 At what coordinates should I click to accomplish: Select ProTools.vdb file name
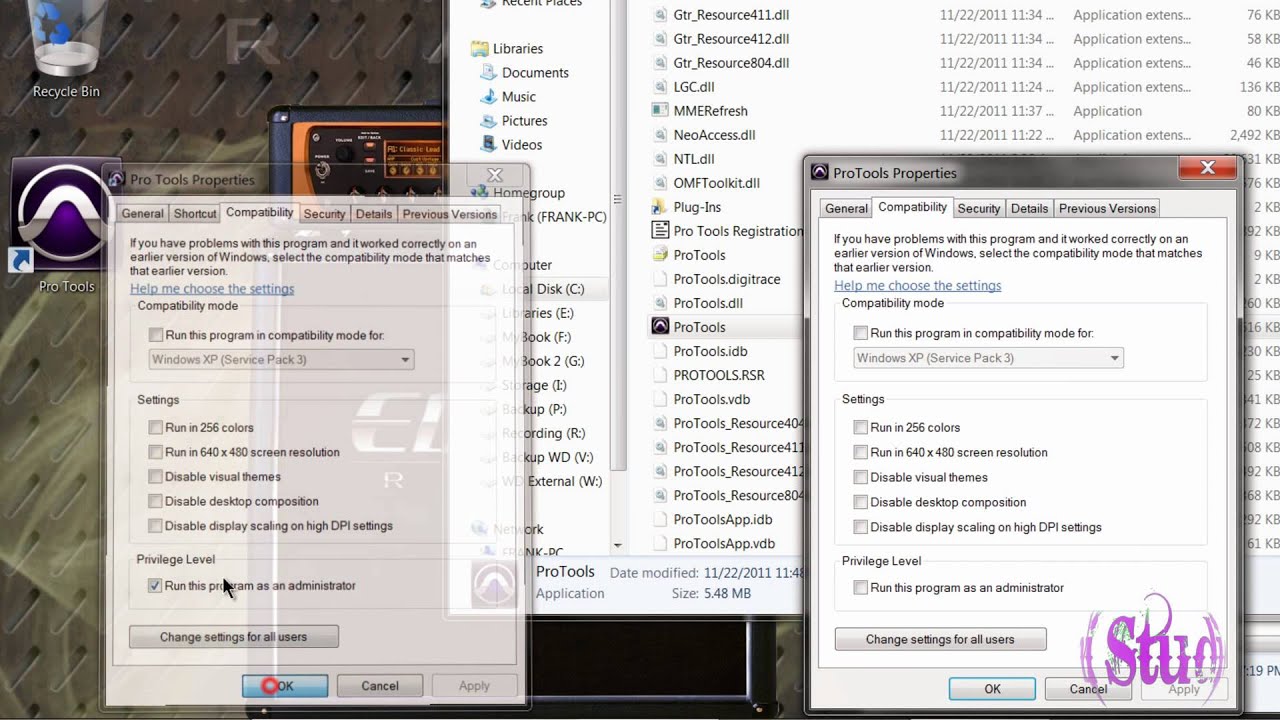point(711,399)
